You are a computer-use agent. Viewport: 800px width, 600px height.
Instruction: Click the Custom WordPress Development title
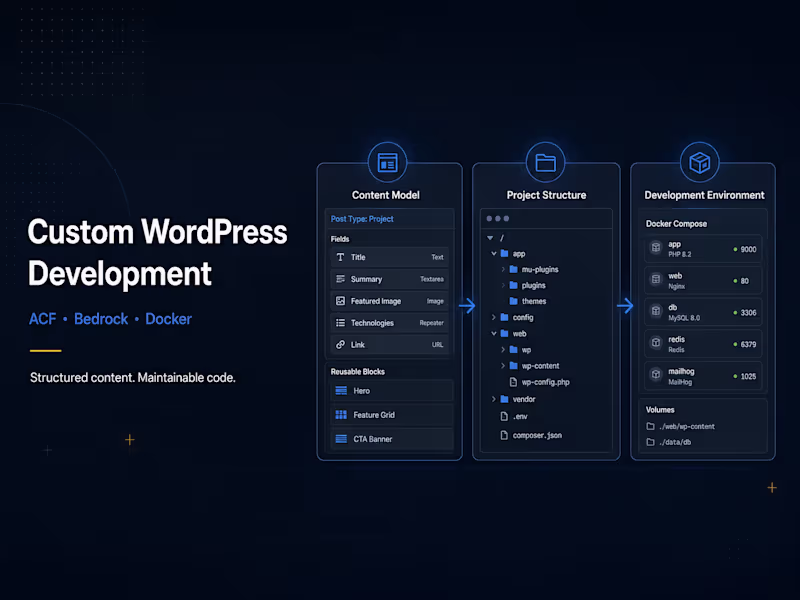[158, 253]
